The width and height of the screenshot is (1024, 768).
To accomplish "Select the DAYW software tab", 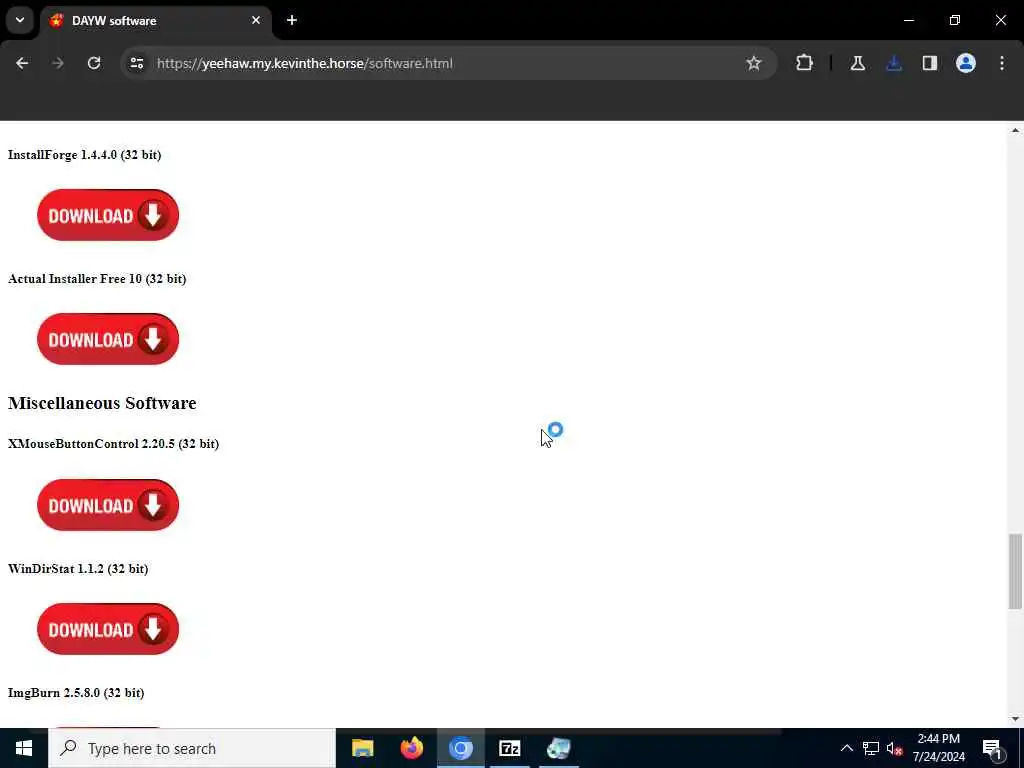I will pos(157,21).
